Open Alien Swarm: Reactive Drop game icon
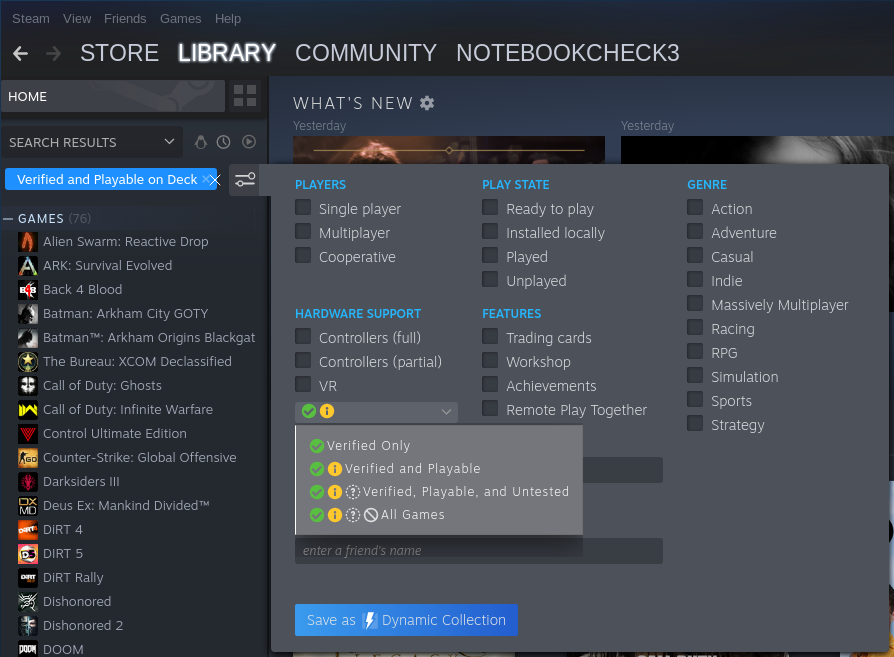Viewport: 894px width, 657px height. (x=28, y=242)
